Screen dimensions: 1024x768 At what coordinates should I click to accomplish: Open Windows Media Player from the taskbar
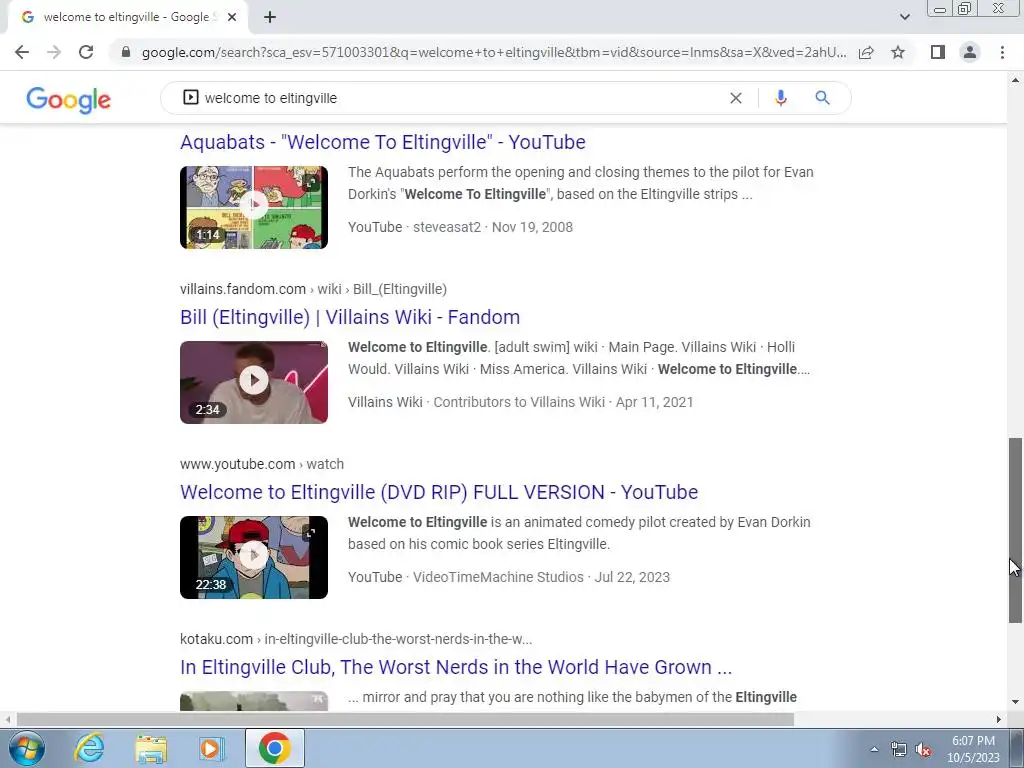coord(212,748)
